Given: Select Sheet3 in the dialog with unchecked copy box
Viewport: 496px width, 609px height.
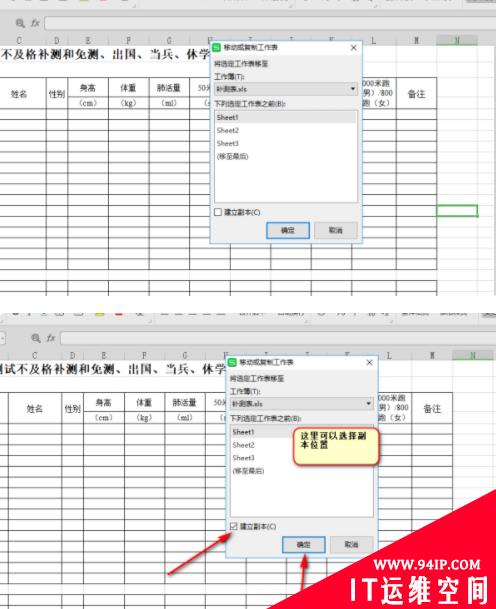Looking at the screenshot, I should pos(228,143).
